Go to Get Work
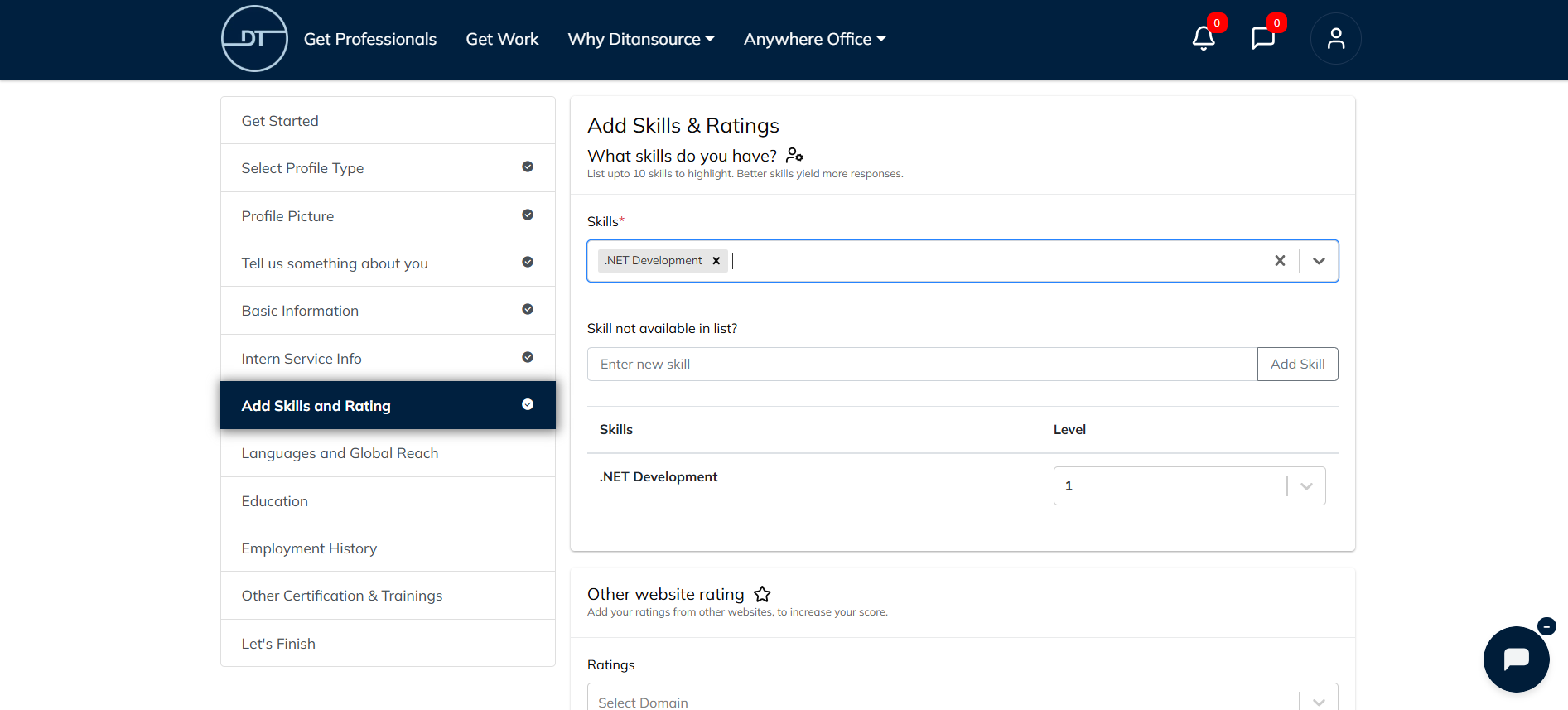The image size is (1568, 710). point(502,39)
